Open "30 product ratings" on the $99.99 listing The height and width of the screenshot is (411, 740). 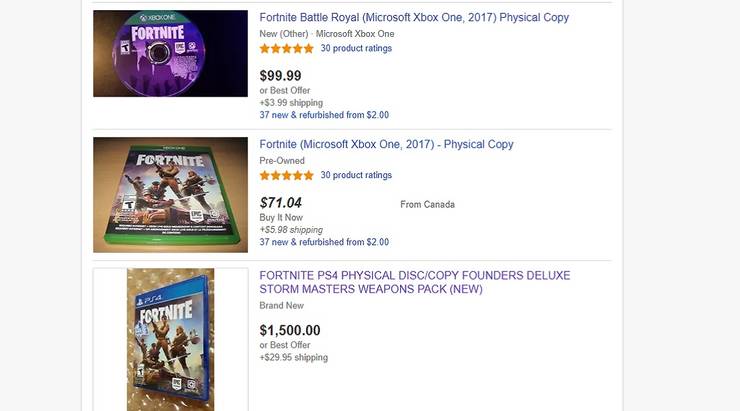[x=356, y=48]
